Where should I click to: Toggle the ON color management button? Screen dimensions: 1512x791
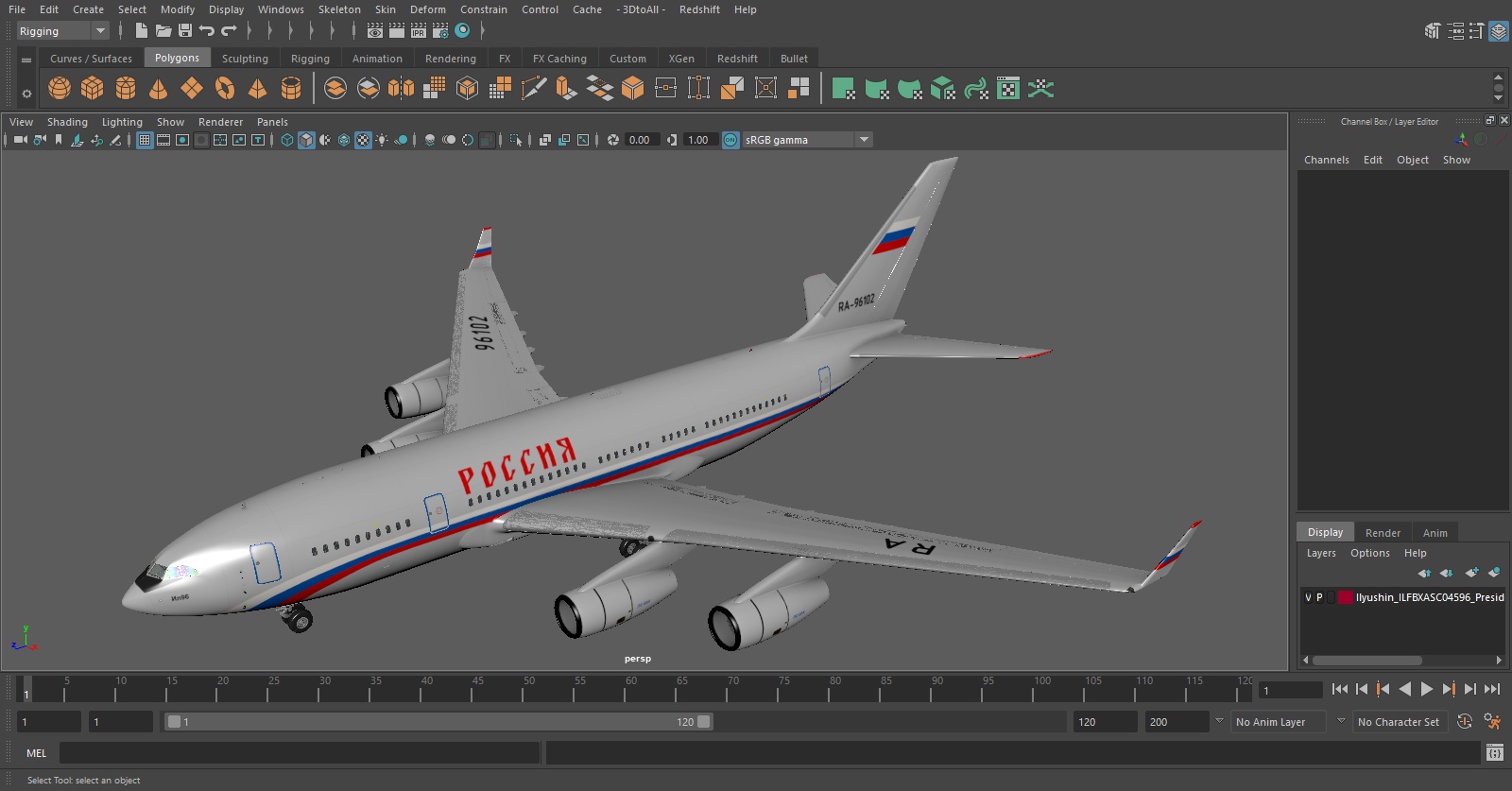[x=730, y=140]
